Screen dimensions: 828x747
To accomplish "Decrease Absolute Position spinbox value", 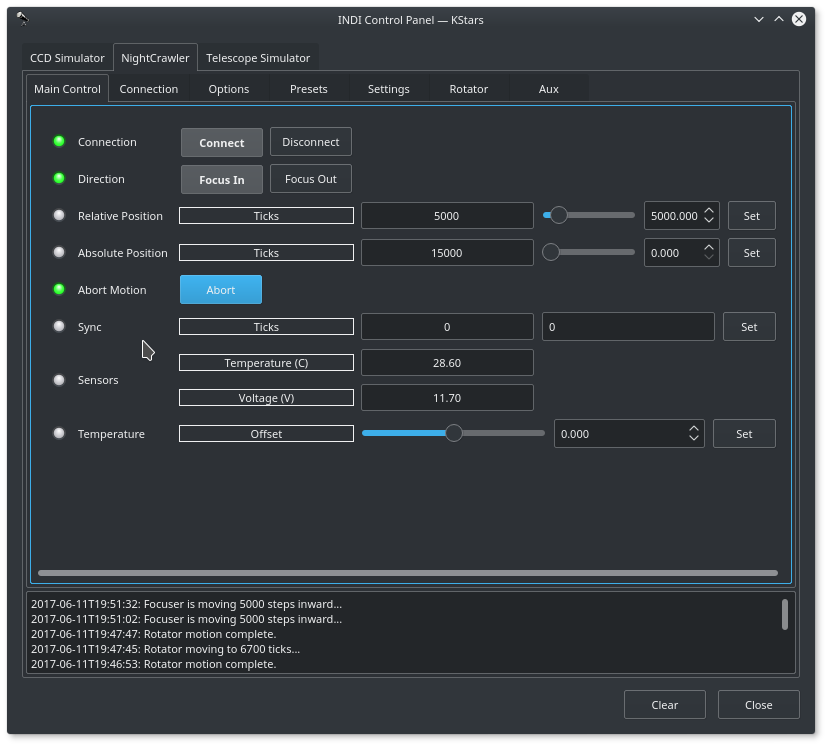I will pyautogui.click(x=709, y=258).
